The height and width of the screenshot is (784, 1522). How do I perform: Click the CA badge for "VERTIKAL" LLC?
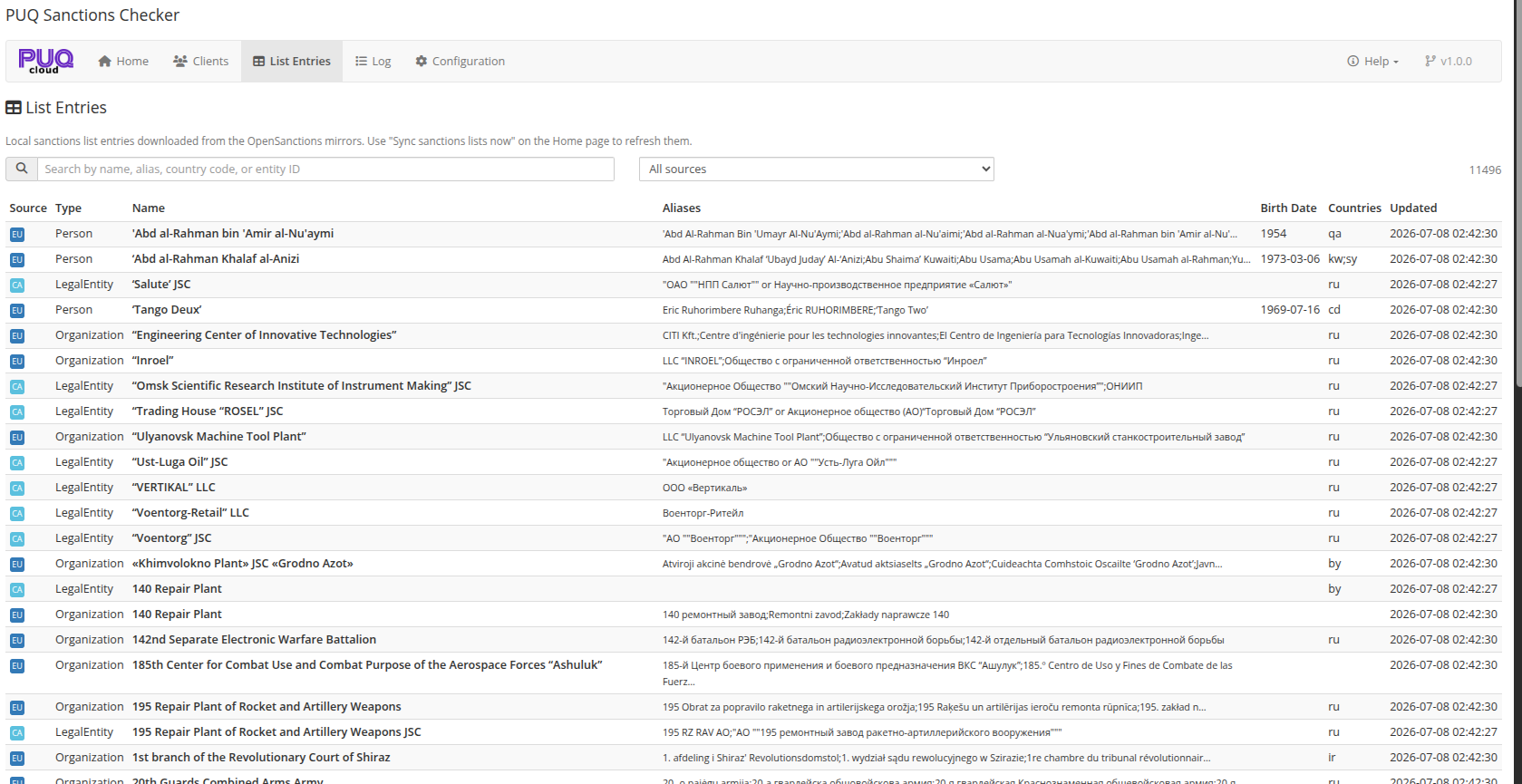(17, 488)
